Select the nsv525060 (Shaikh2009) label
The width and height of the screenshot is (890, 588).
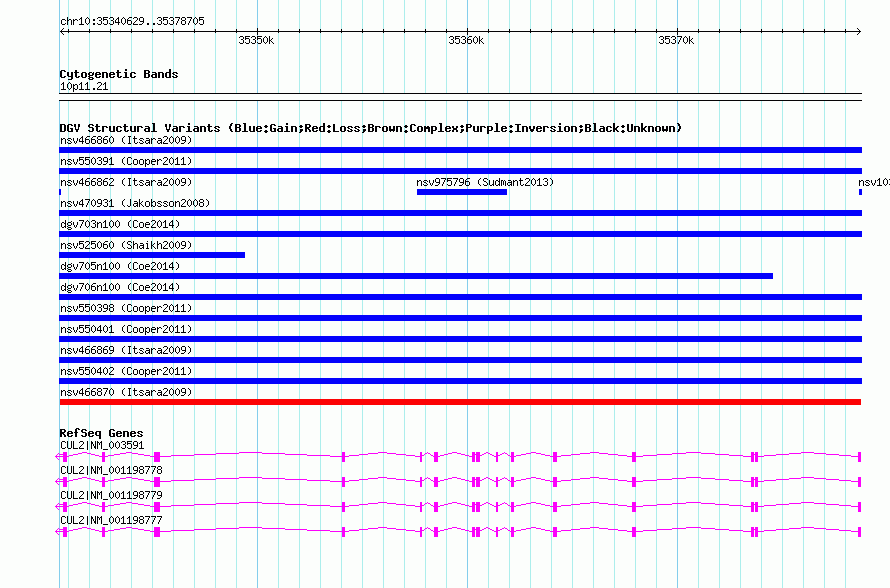click(126, 245)
